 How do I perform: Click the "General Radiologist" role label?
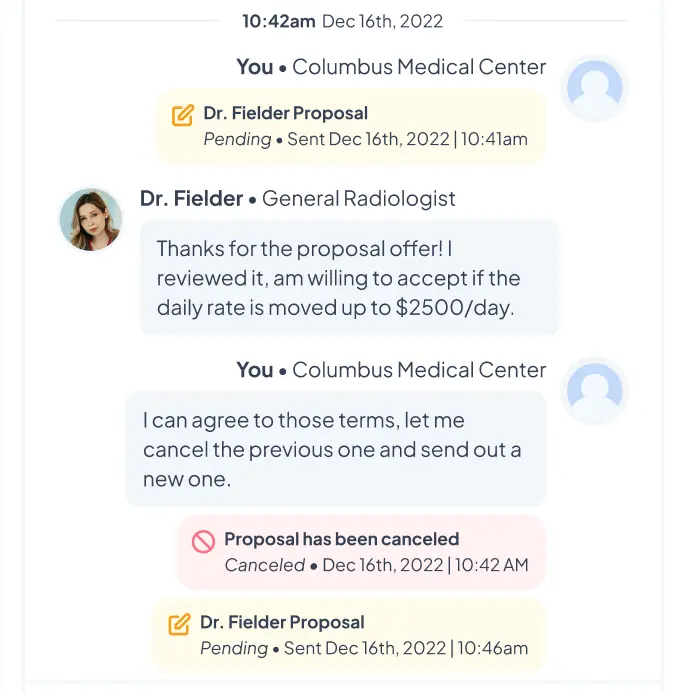(x=359, y=199)
